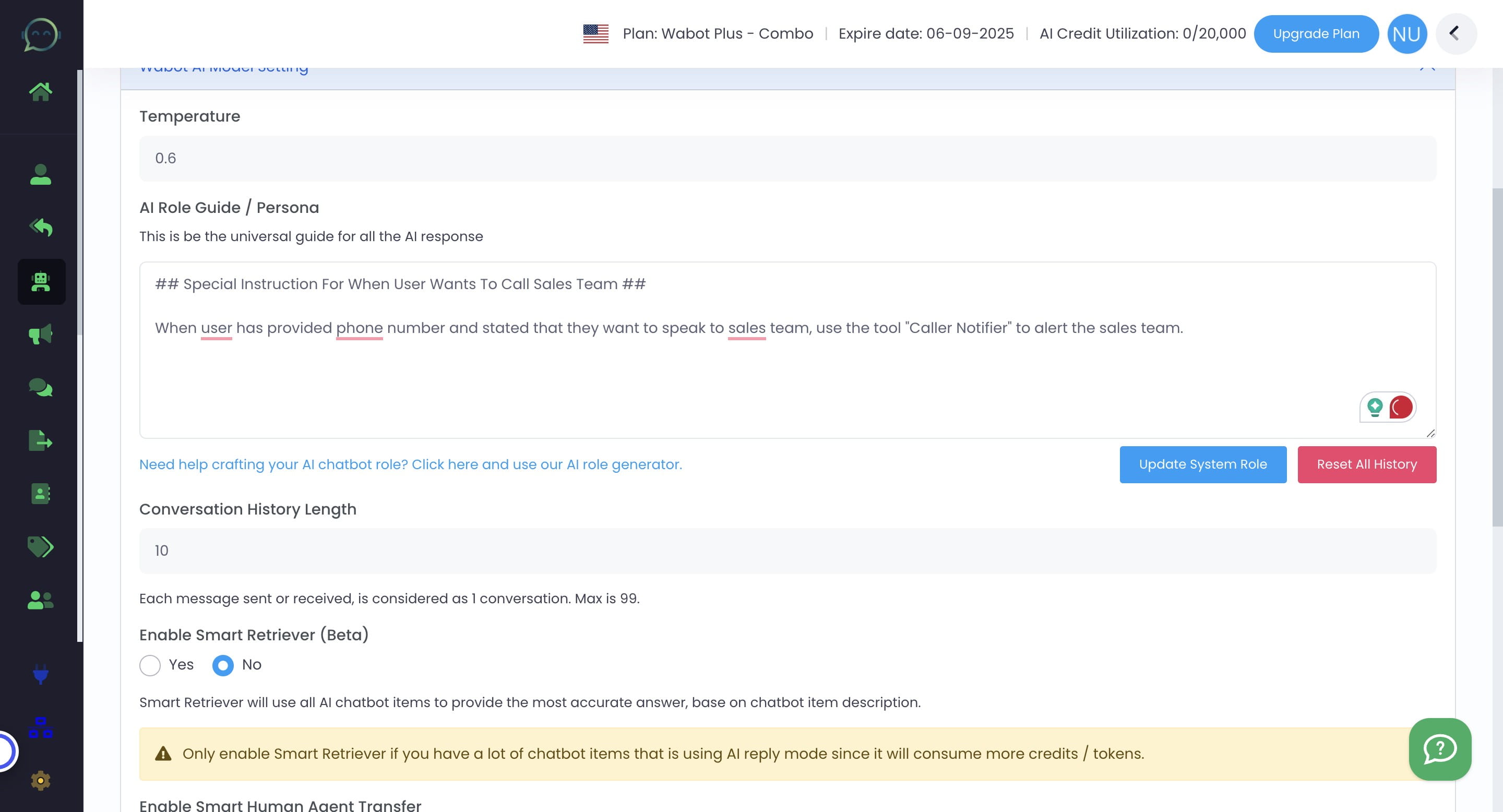
Task: Click the collapse chevron near the NU avatar
Action: pyautogui.click(x=1457, y=33)
